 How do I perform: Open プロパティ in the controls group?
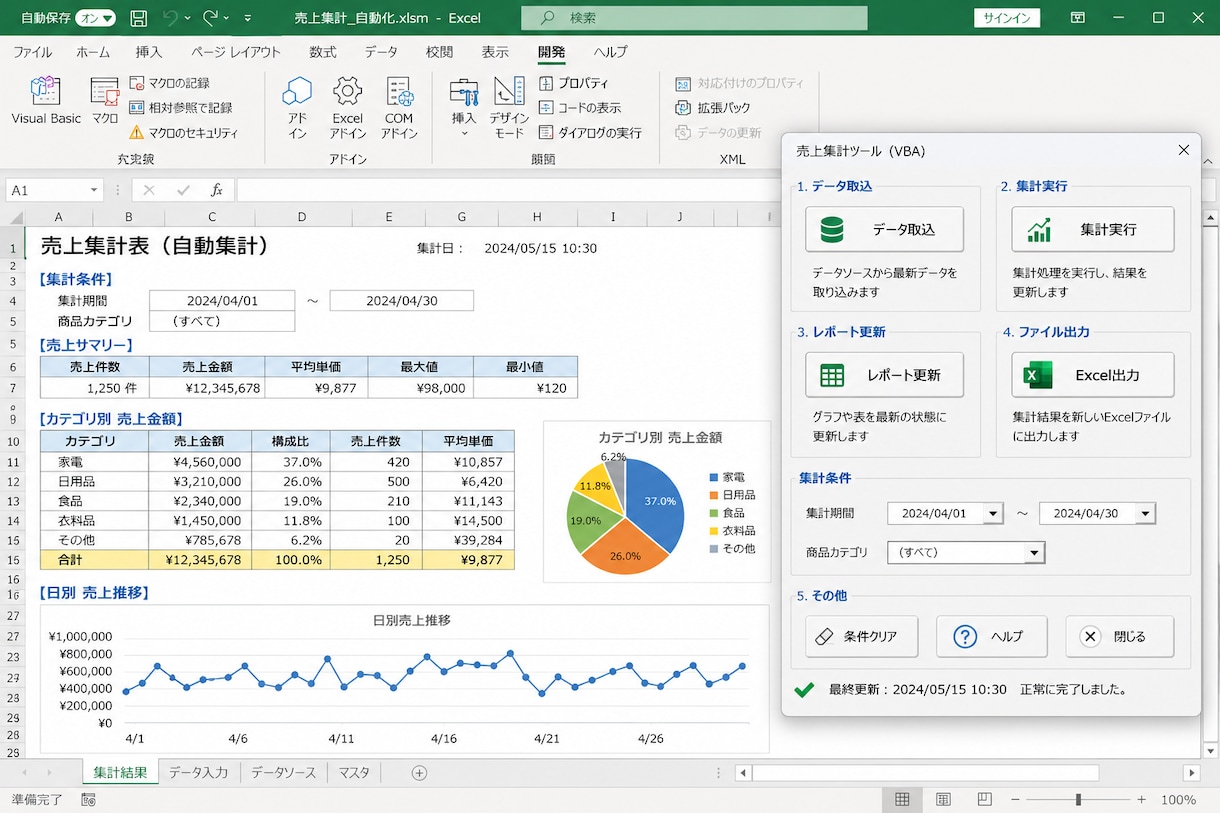pyautogui.click(x=573, y=83)
